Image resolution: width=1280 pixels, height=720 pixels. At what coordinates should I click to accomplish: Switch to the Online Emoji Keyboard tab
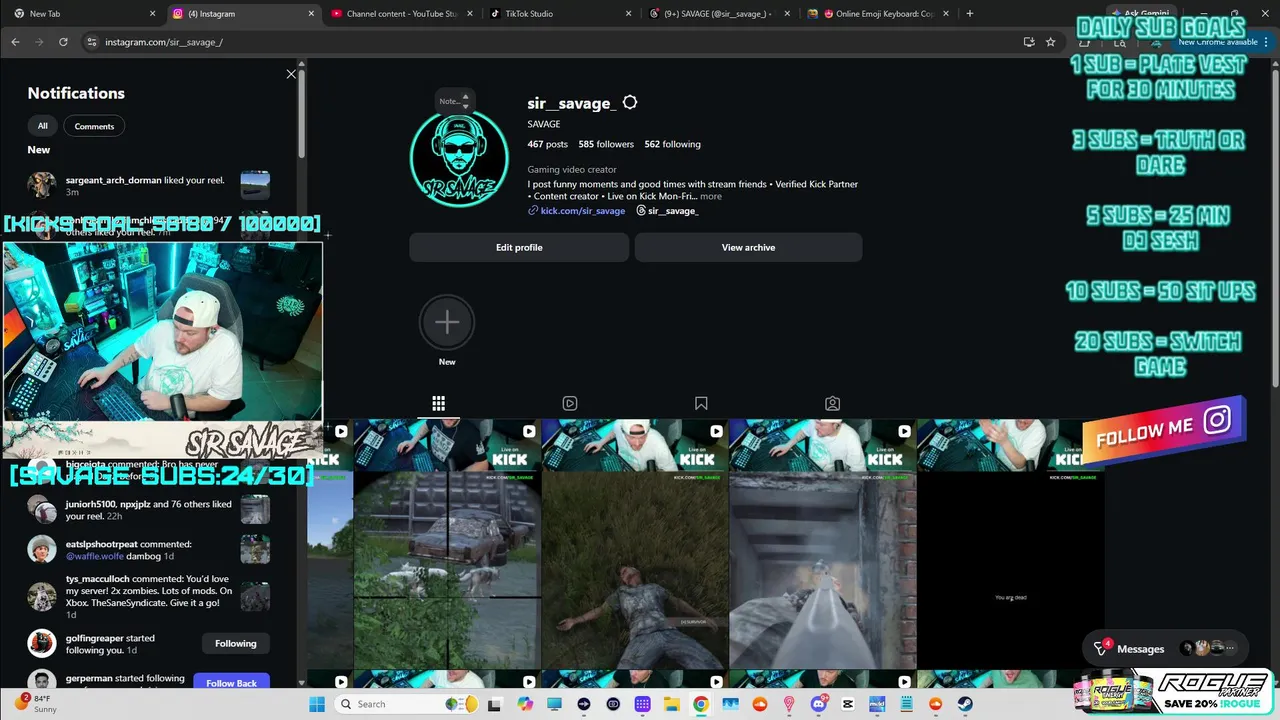(x=877, y=14)
